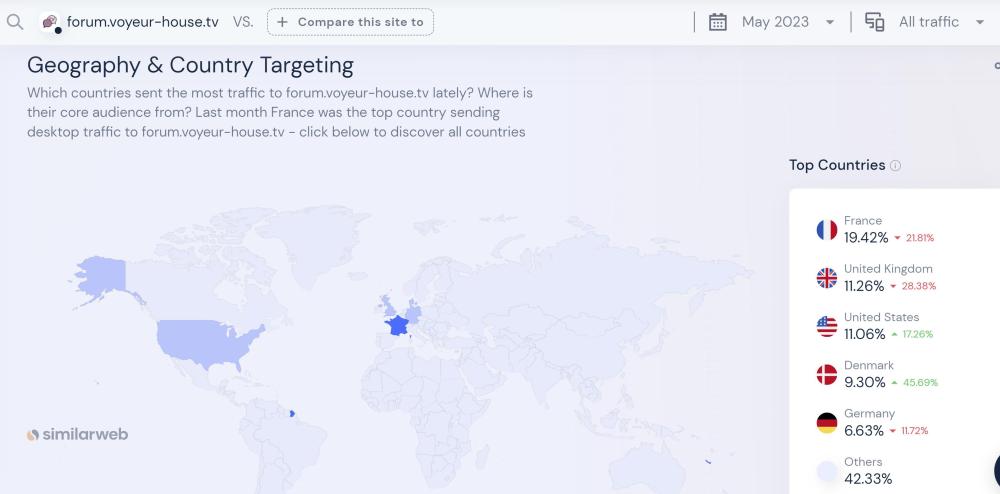Click the search magnifier icon
The width and height of the screenshot is (1000, 494).
[x=14, y=22]
